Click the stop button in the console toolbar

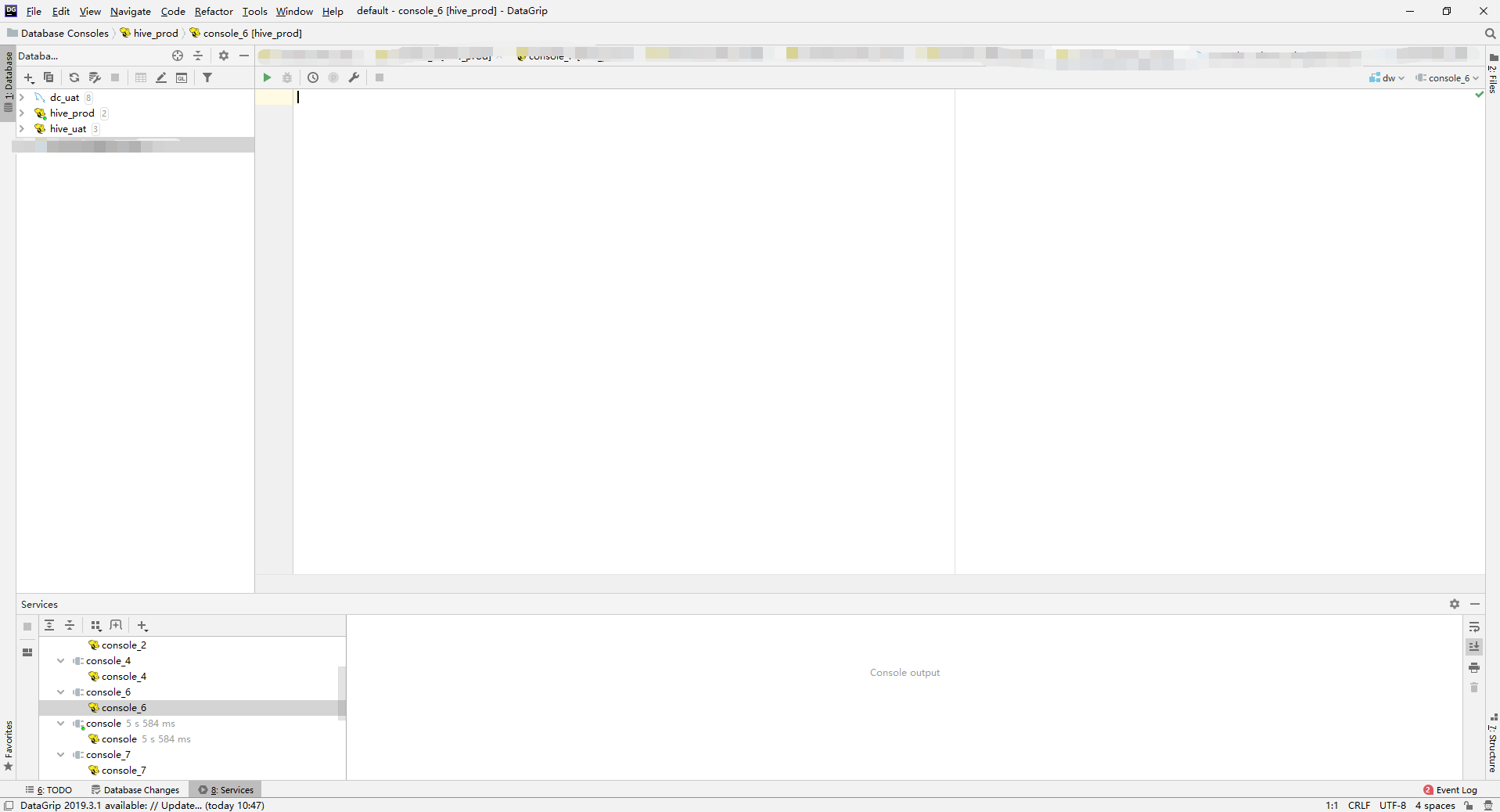pyautogui.click(x=379, y=77)
